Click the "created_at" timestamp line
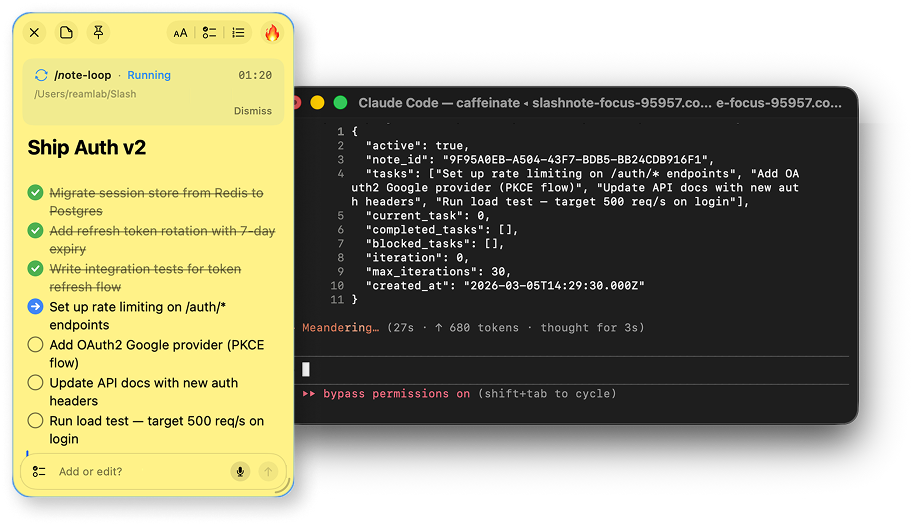This screenshot has height=526, width=915. click(x=505, y=285)
